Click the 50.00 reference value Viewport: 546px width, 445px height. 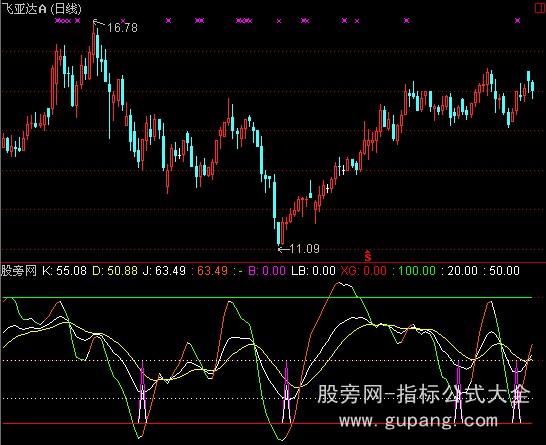tap(504, 271)
